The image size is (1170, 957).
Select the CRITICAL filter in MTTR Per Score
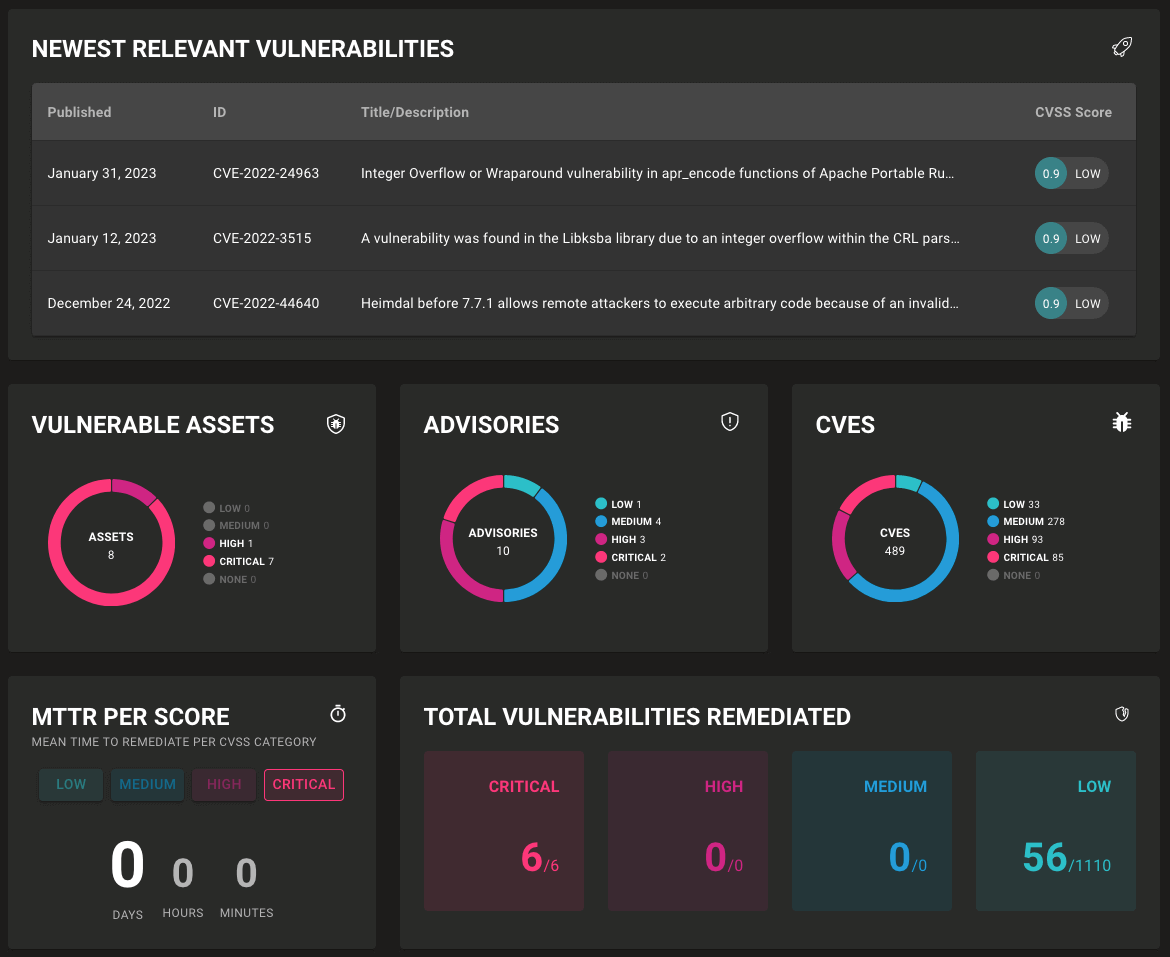point(303,785)
